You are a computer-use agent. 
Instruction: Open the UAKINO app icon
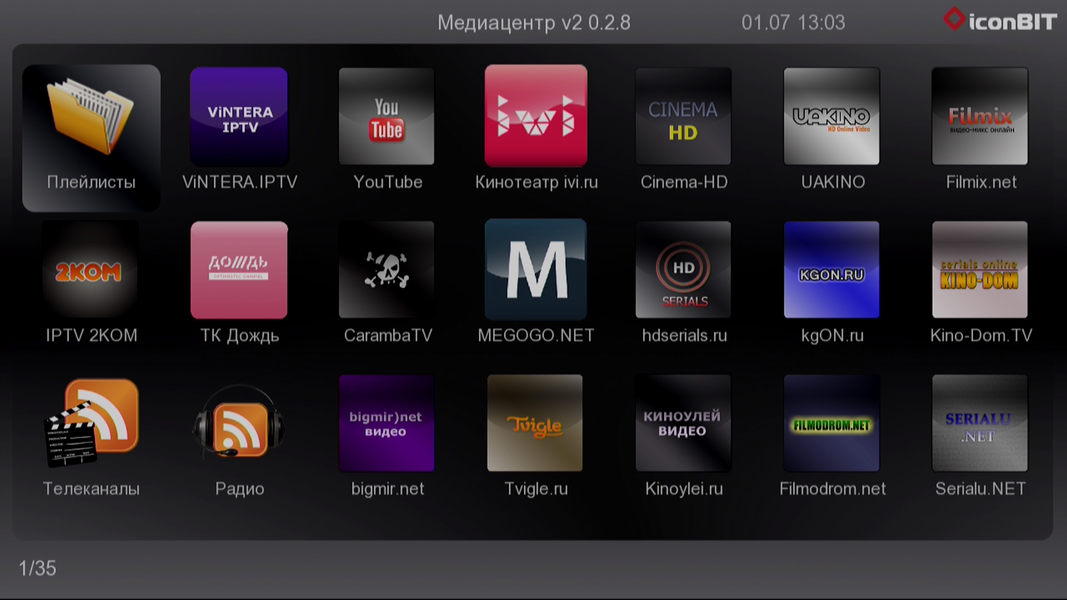click(x=832, y=116)
